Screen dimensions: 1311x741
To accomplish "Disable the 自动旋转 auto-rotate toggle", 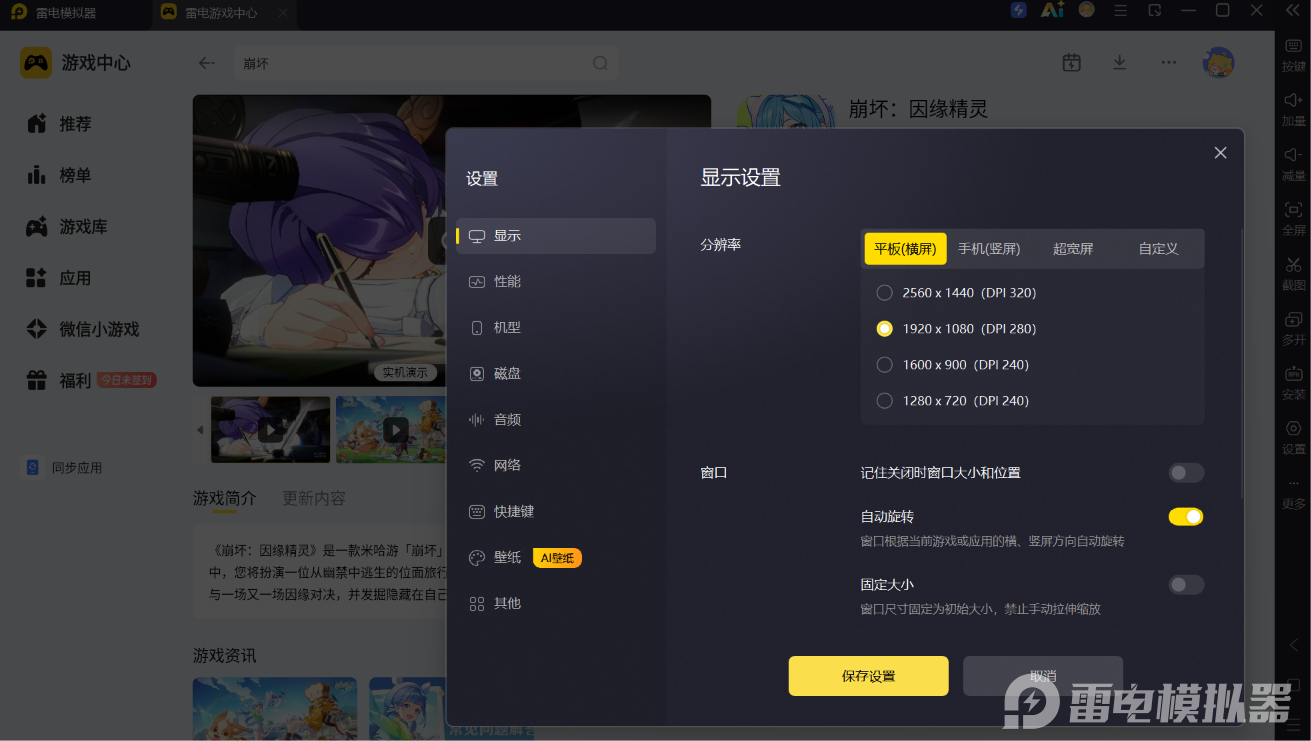I will tap(1186, 517).
